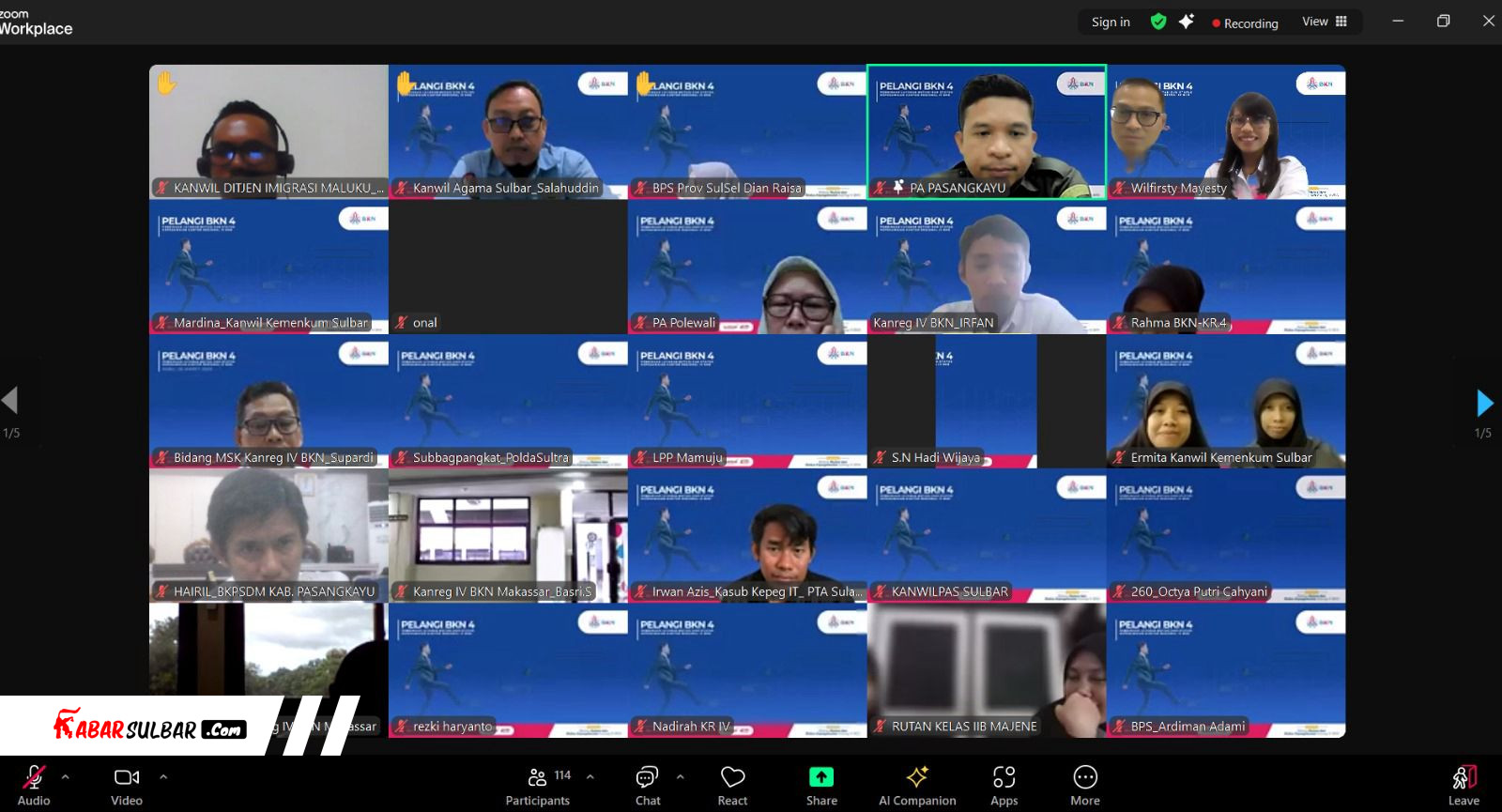The height and width of the screenshot is (812, 1502).
Task: Go to next gallery page arrow
Action: pyautogui.click(x=1484, y=404)
